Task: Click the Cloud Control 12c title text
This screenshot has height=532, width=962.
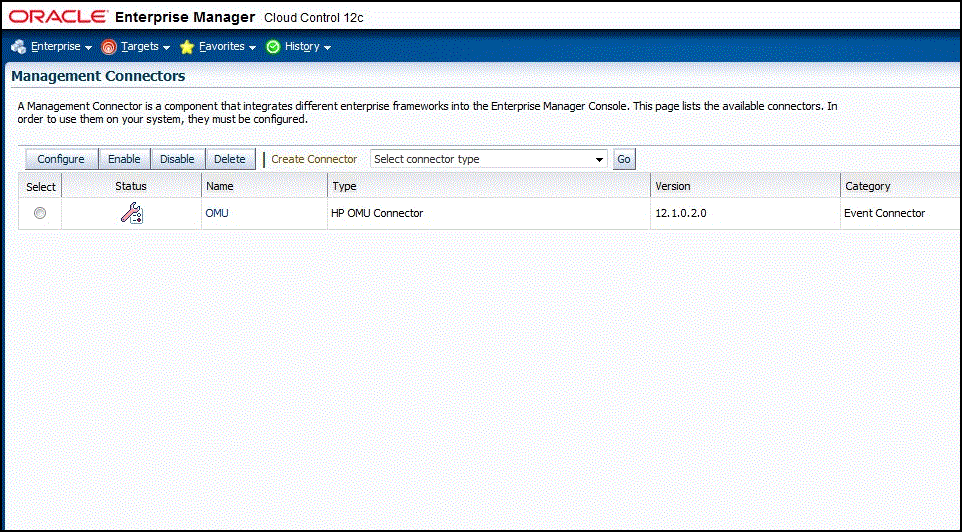Action: tap(314, 18)
